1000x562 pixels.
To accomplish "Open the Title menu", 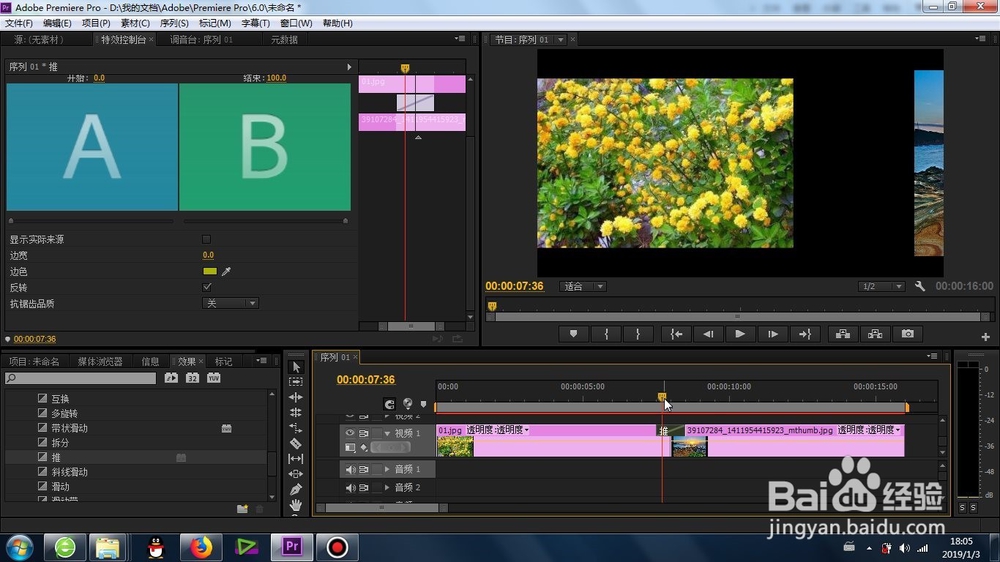I will pyautogui.click(x=255, y=23).
